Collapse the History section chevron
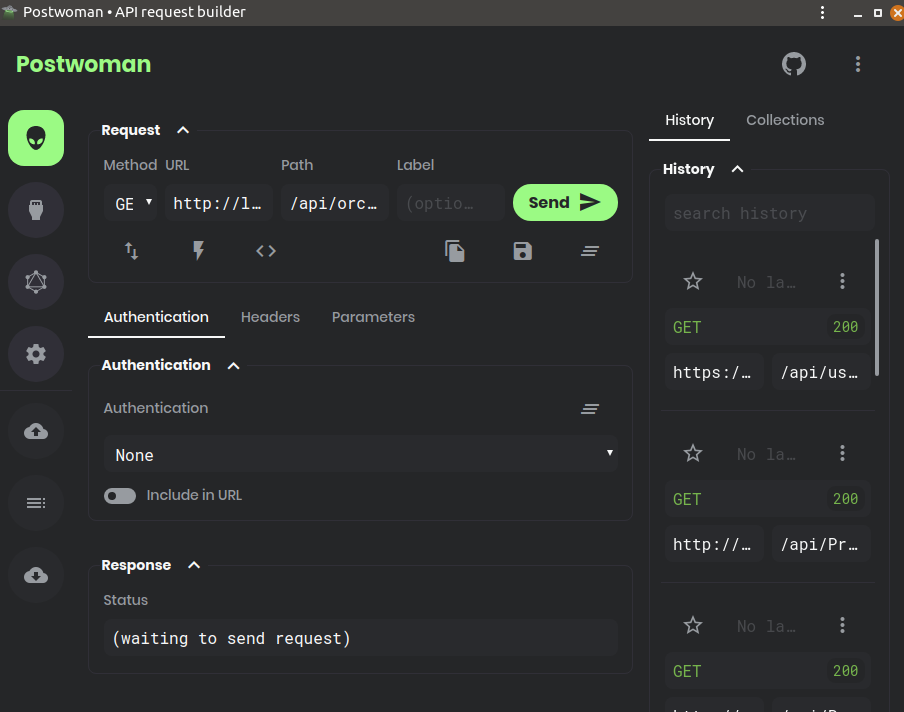The width and height of the screenshot is (904, 712). coord(737,169)
